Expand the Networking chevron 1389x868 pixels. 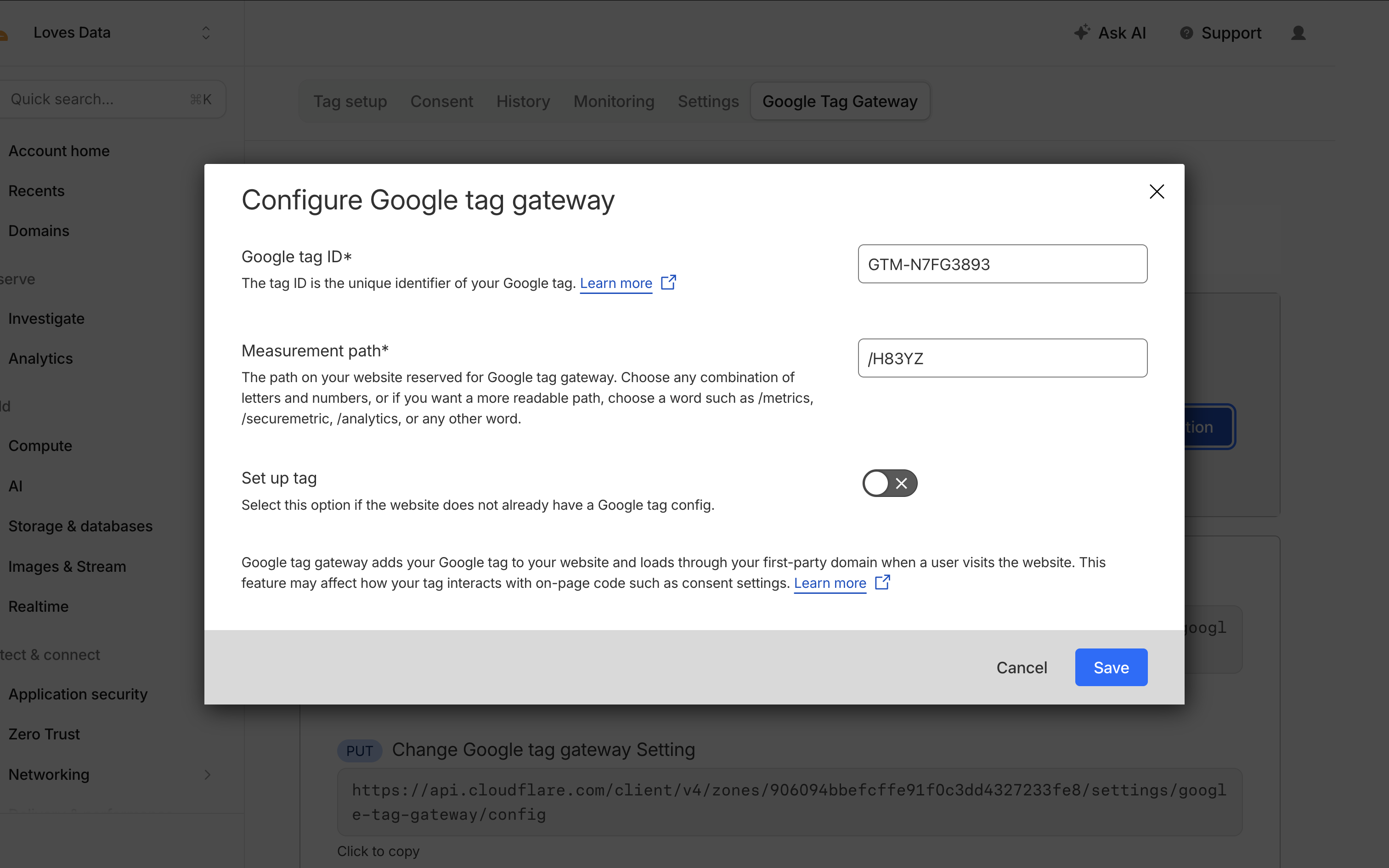click(x=207, y=774)
